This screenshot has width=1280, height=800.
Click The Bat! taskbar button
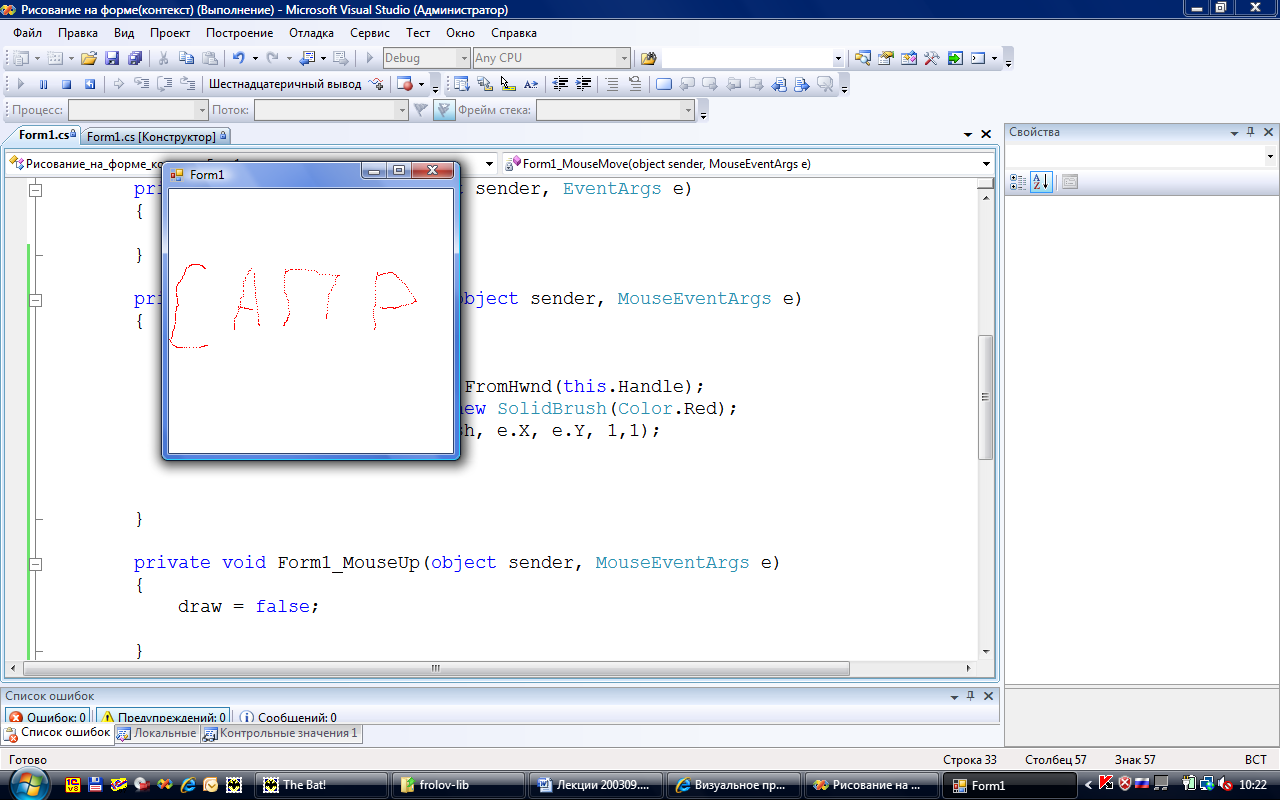[x=321, y=785]
